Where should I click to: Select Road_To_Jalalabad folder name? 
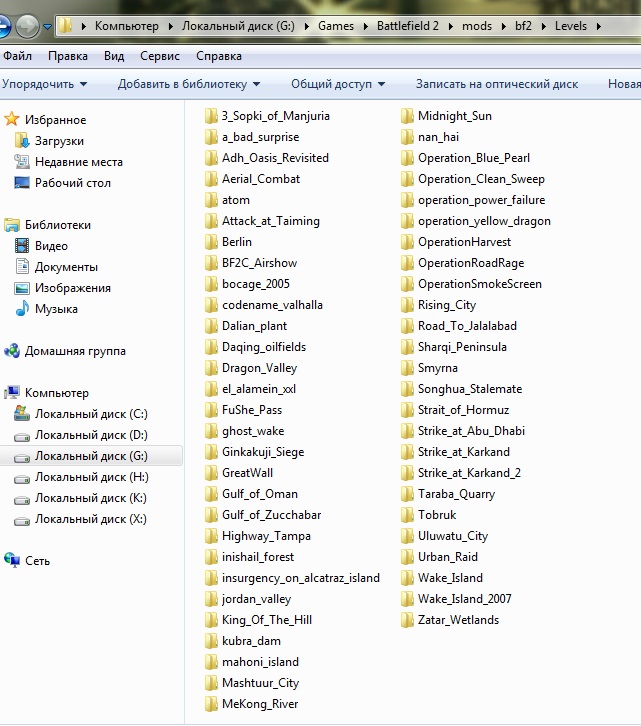pyautogui.click(x=467, y=325)
